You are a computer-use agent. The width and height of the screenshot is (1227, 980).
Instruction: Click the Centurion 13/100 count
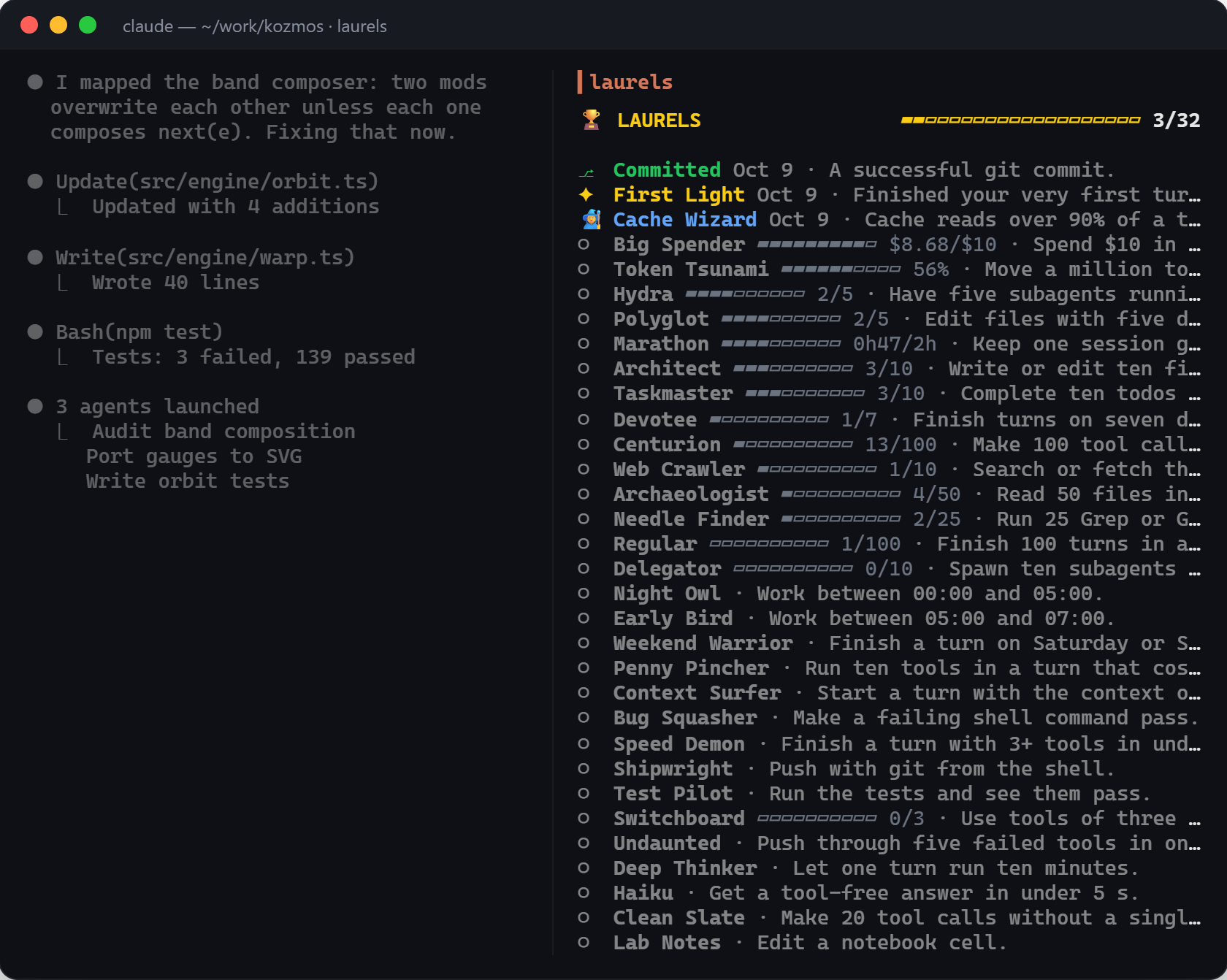point(901,444)
